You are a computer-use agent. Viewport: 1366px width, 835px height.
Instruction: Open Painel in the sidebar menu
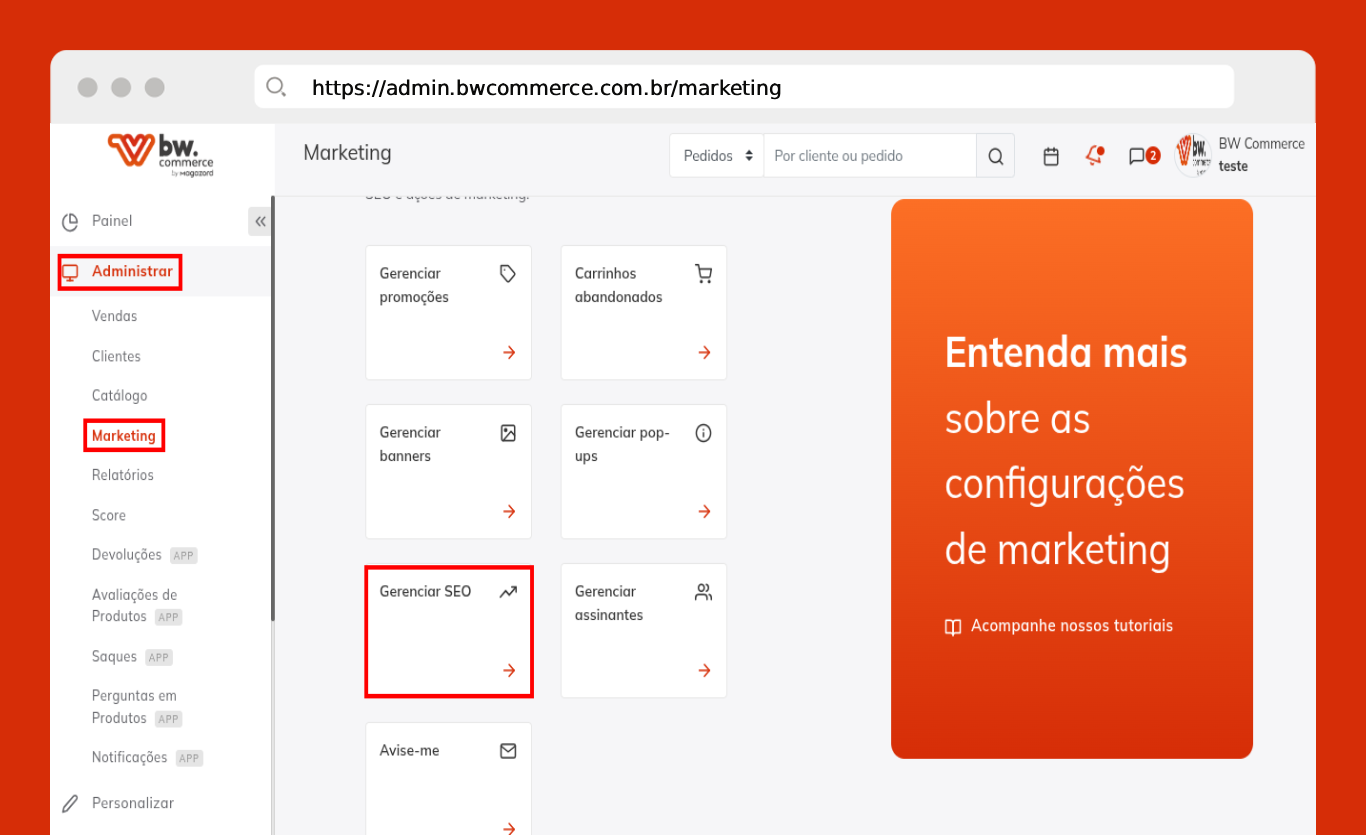click(111, 221)
